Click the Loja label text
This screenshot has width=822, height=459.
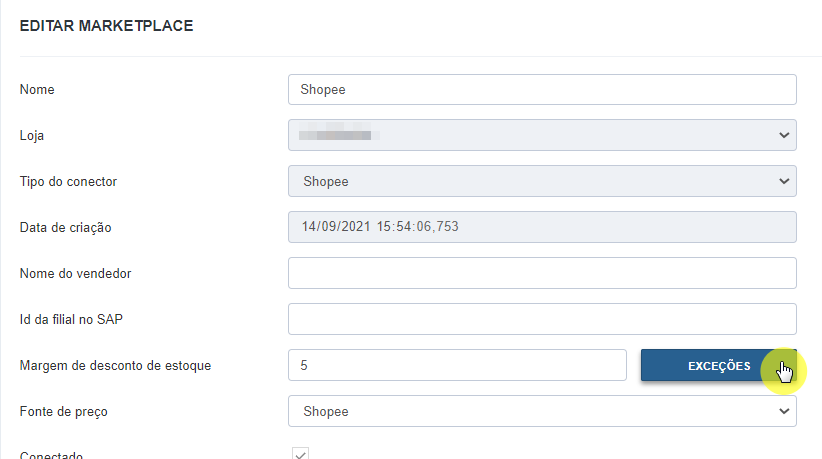[x=32, y=136]
